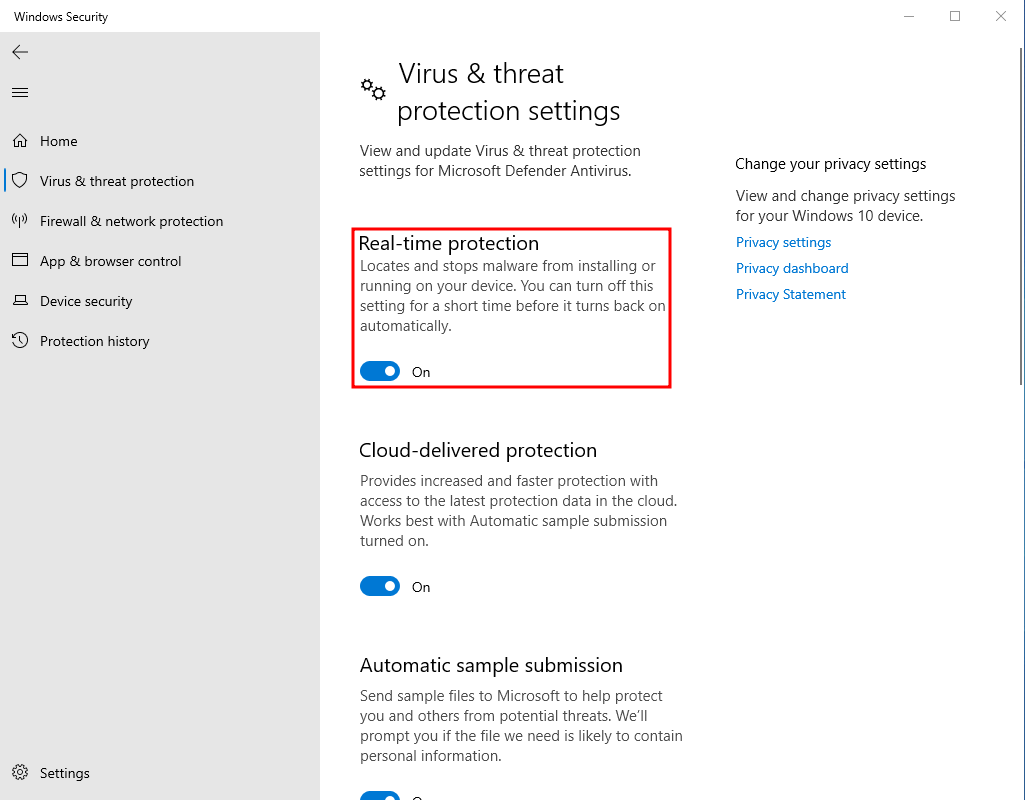1025x800 pixels.
Task: Click the vertical scrollbar on right edge
Action: [1021, 216]
